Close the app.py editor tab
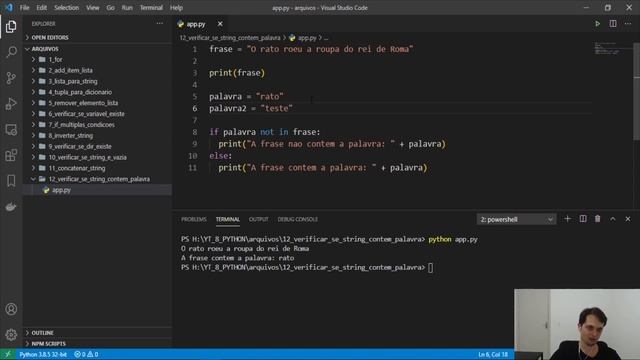The width and height of the screenshot is (640, 360). [x=220, y=24]
